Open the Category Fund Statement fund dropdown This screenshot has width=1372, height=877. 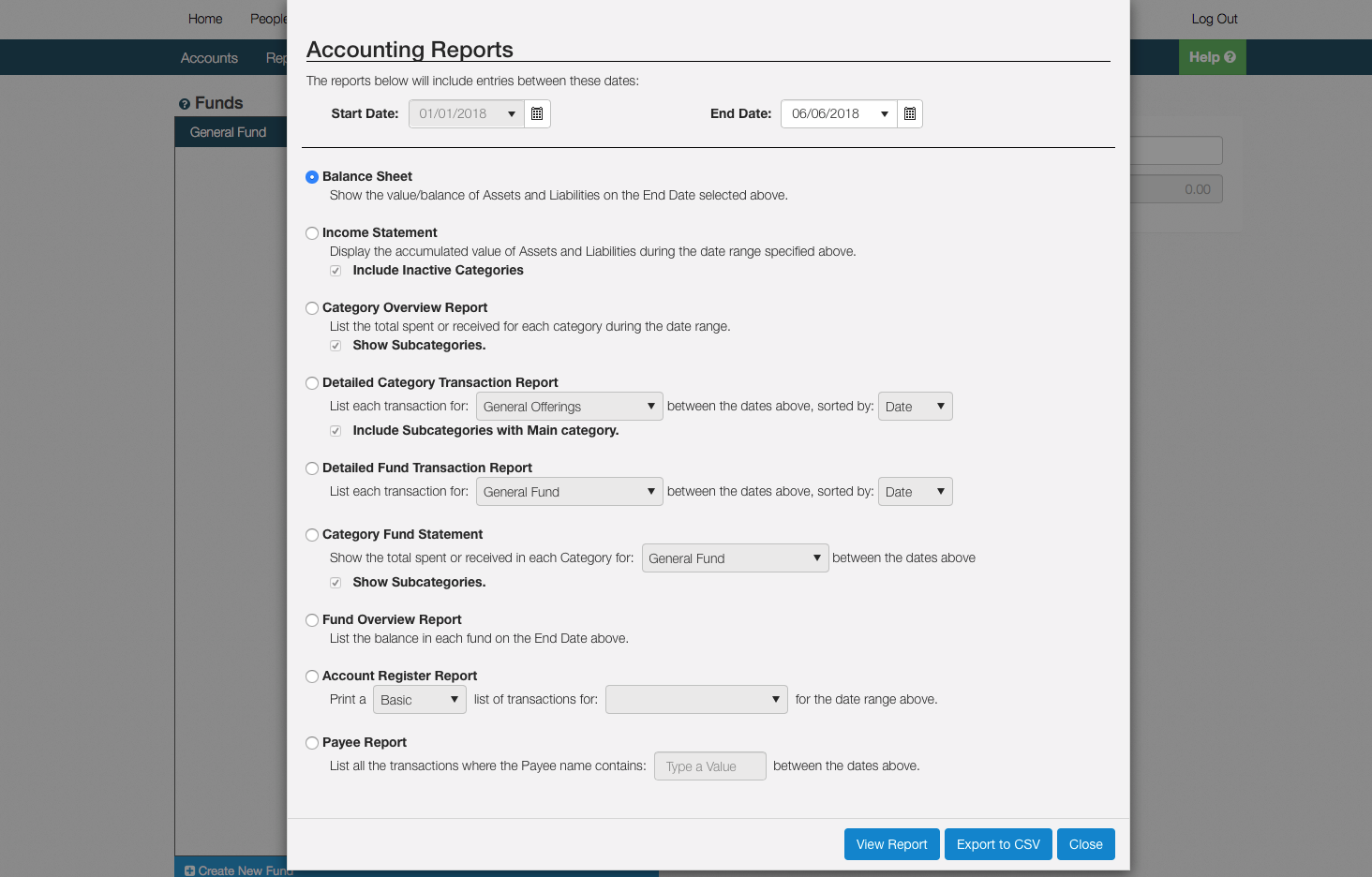click(735, 558)
